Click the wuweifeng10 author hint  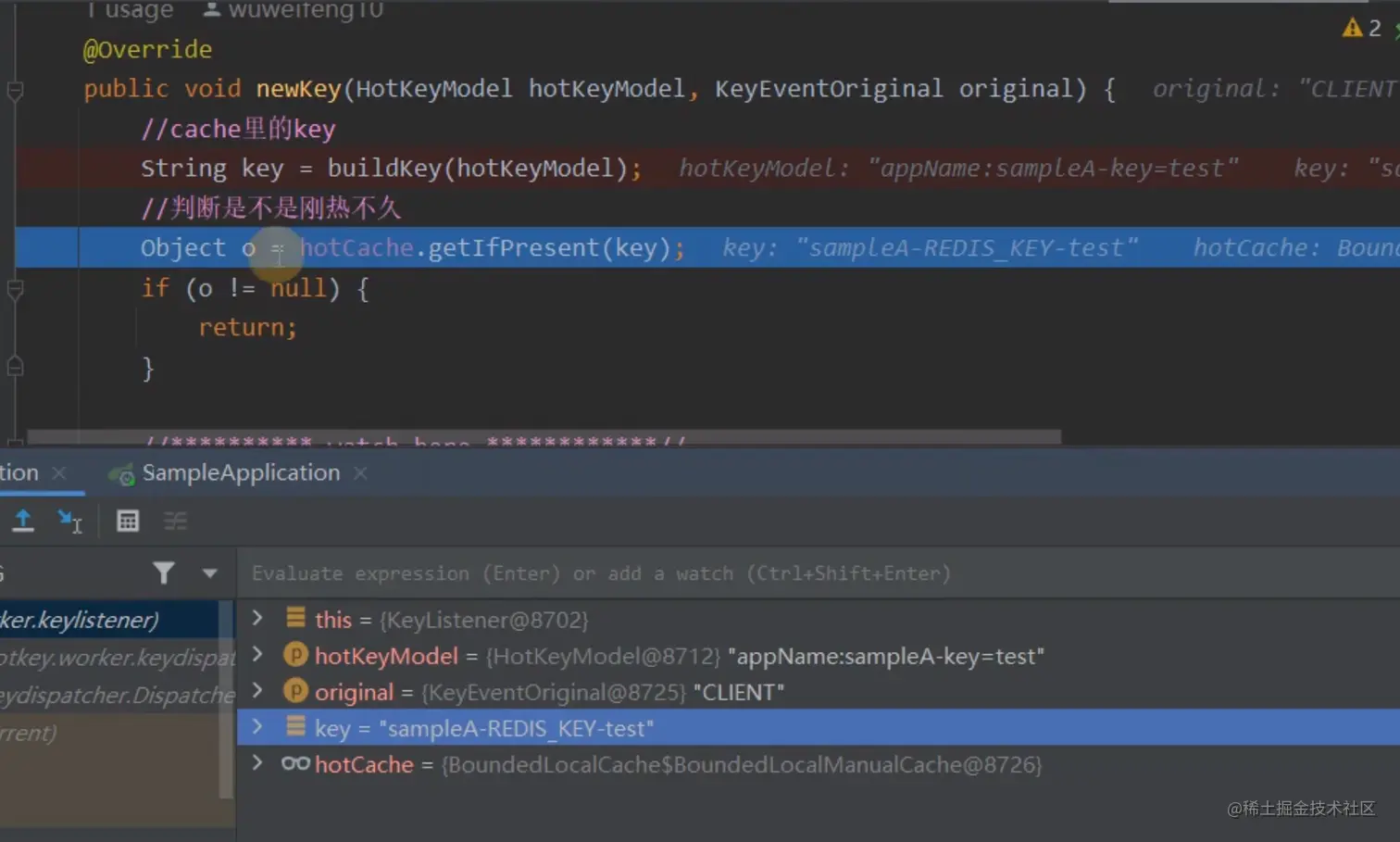[306, 10]
